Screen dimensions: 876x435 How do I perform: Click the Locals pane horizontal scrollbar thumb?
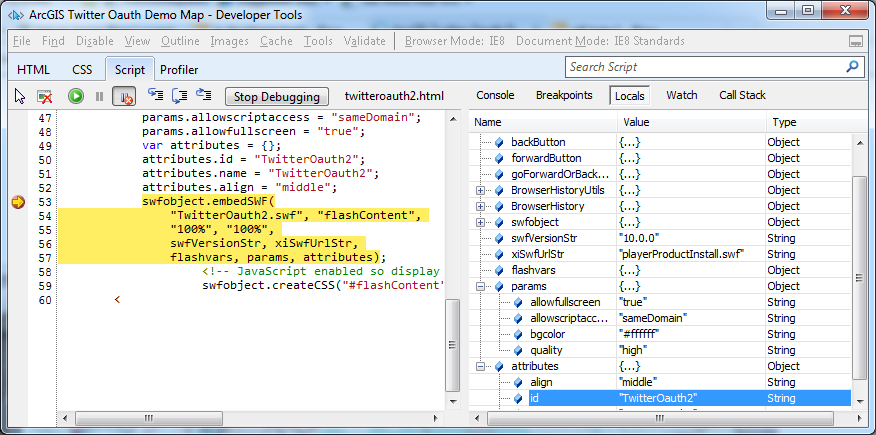tap(661, 418)
